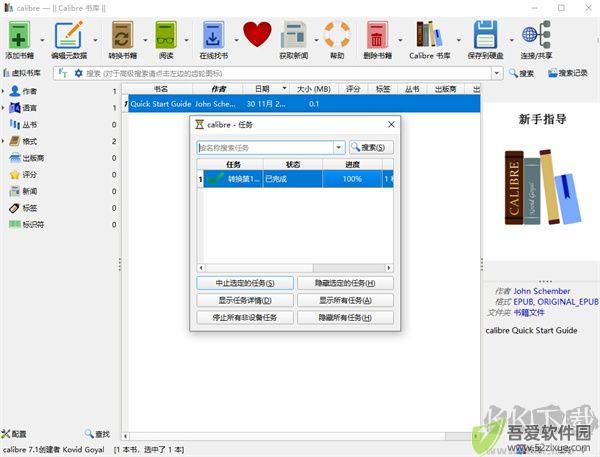Click the Add books (添加书籍) icon

(x=19, y=35)
